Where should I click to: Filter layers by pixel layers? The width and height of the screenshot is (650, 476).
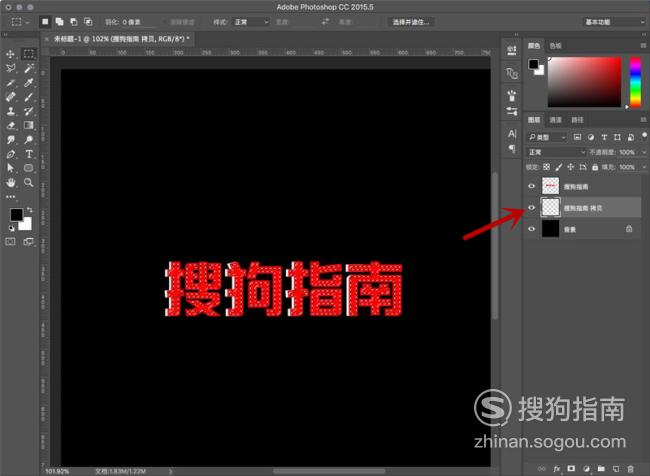577,137
